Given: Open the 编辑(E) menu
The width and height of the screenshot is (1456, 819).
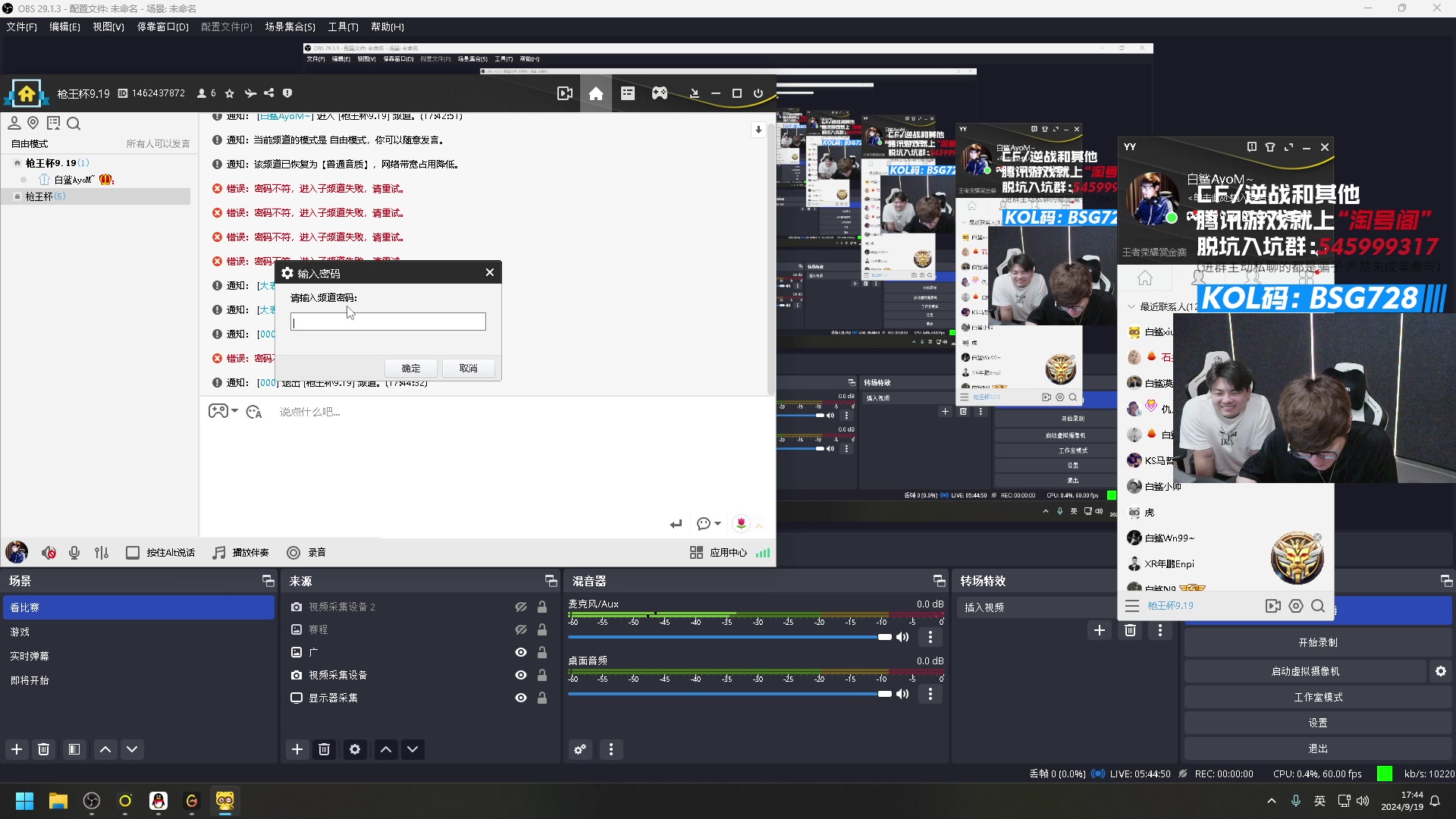Looking at the screenshot, I should 64,27.
